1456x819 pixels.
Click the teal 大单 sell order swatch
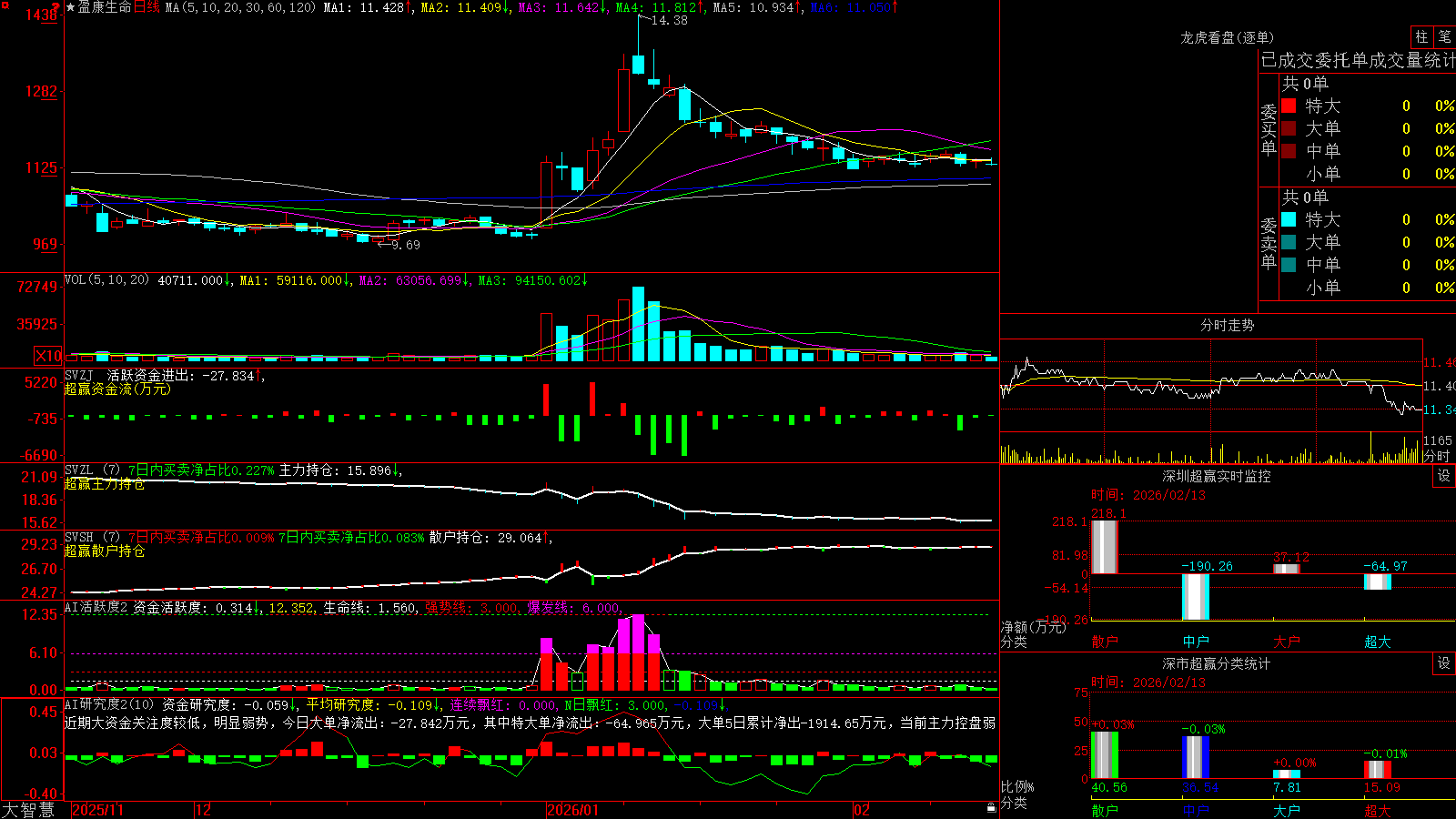[x=1289, y=242]
